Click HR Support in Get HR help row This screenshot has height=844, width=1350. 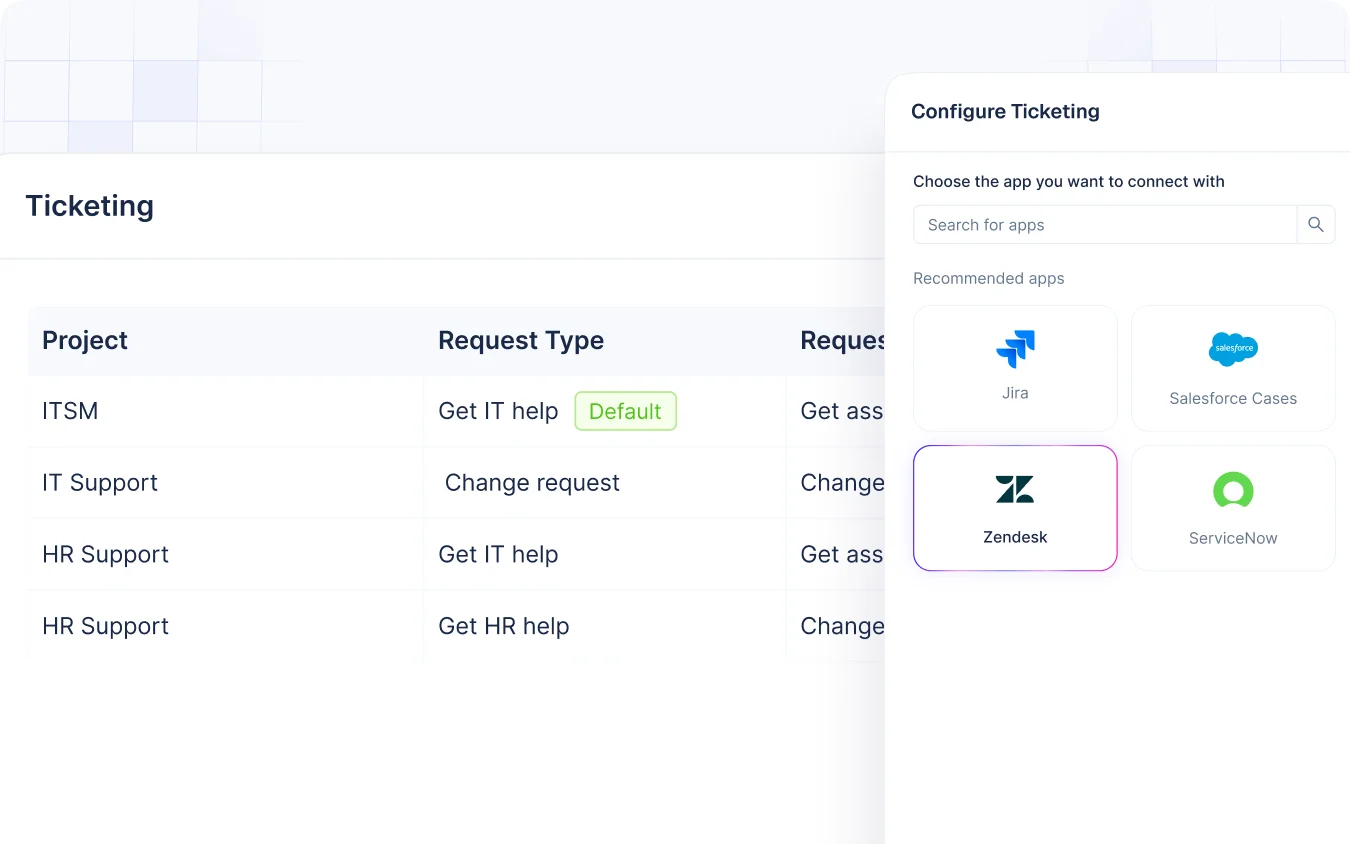pos(105,626)
